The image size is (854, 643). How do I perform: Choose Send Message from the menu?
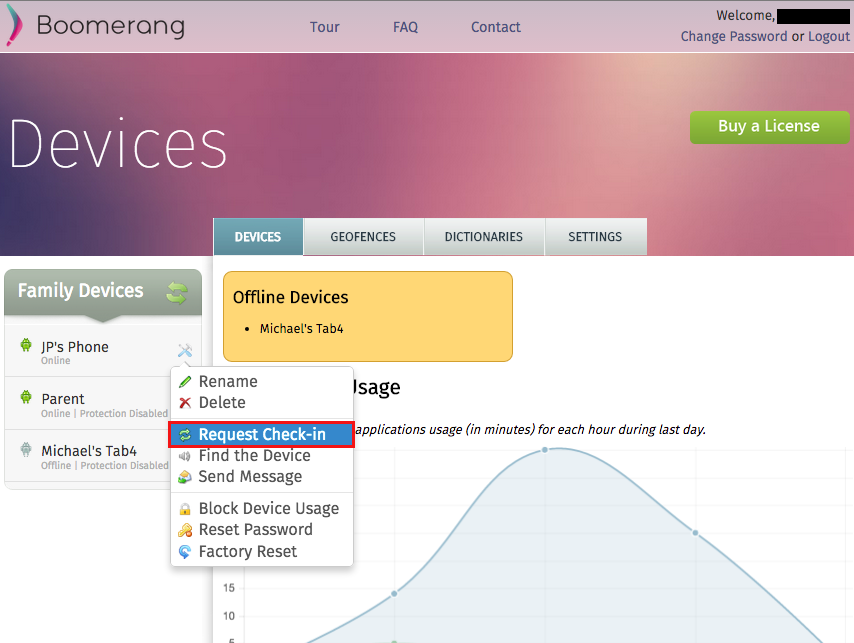tap(262, 477)
